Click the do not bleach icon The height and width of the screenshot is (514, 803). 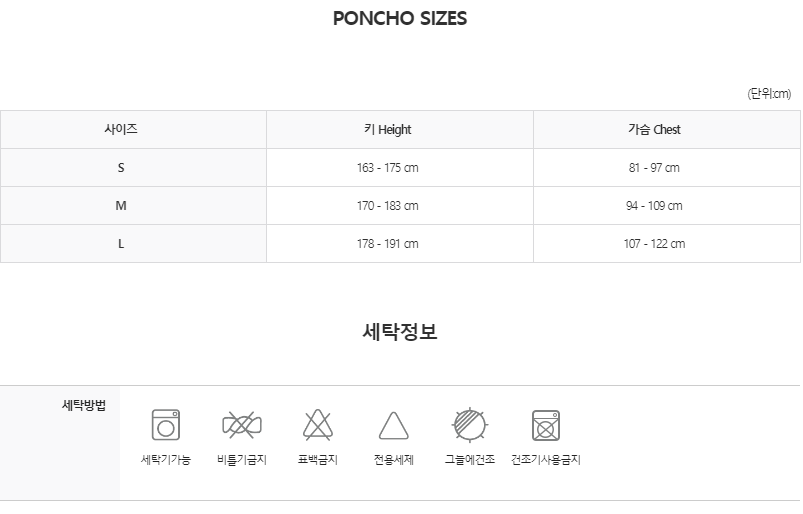(x=318, y=425)
